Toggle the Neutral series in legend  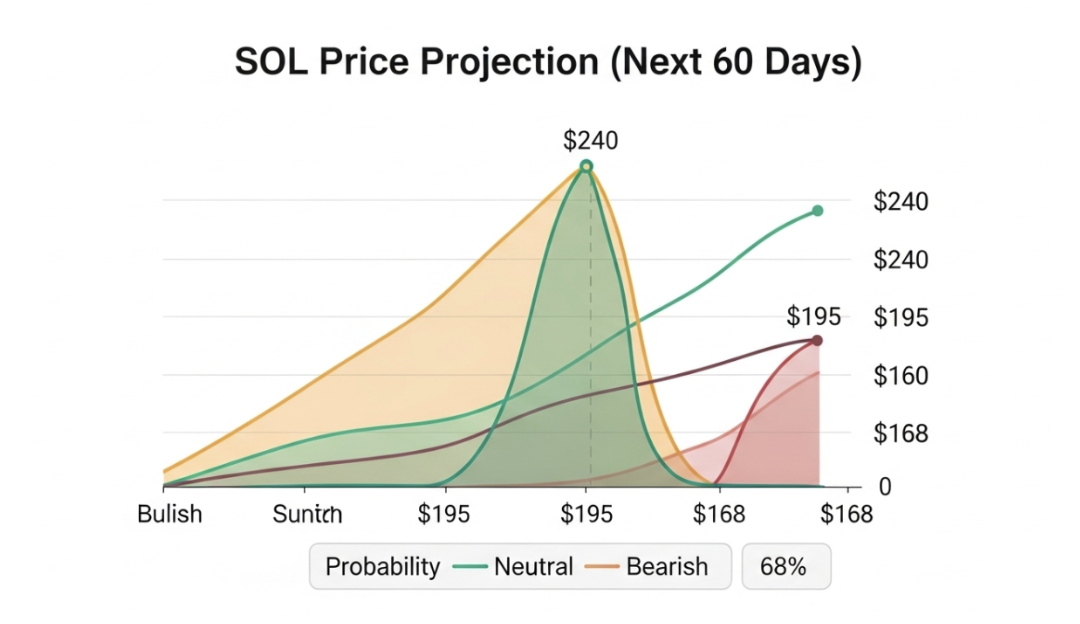pyautogui.click(x=533, y=567)
